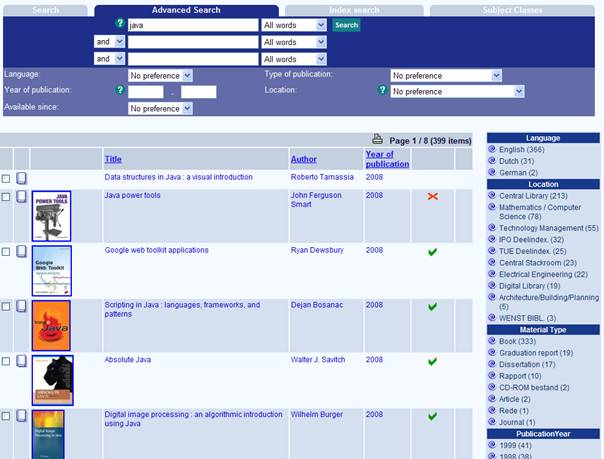The image size is (604, 459).
Task: Select the Advanced Search tab
Action: (186, 10)
